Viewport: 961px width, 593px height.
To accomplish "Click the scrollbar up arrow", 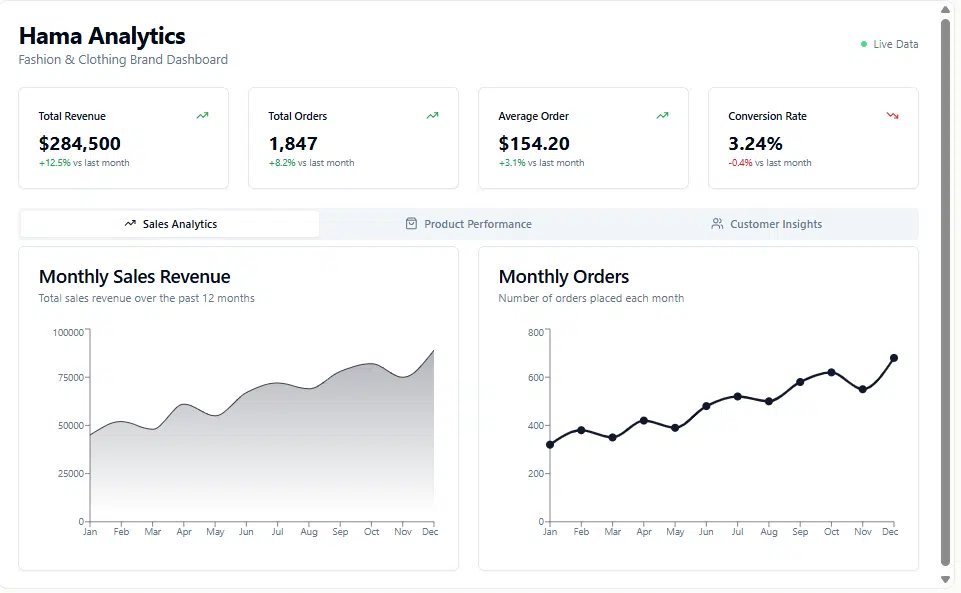I will pos(945,10).
